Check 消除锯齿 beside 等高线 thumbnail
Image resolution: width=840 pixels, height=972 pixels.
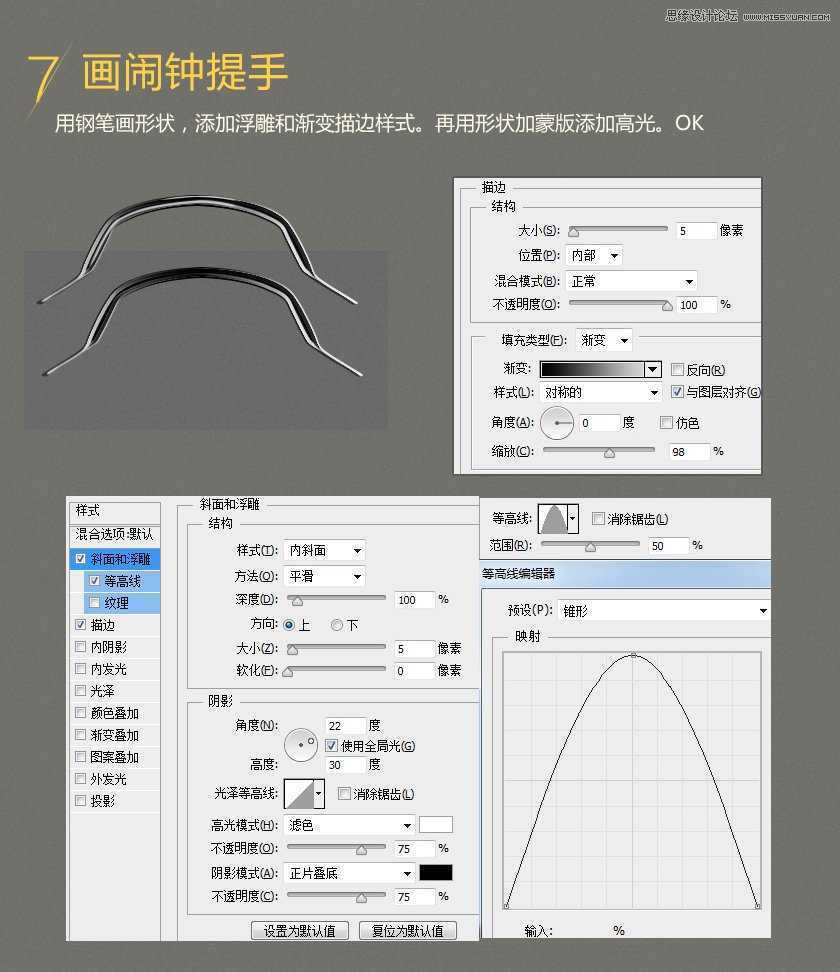[598, 518]
